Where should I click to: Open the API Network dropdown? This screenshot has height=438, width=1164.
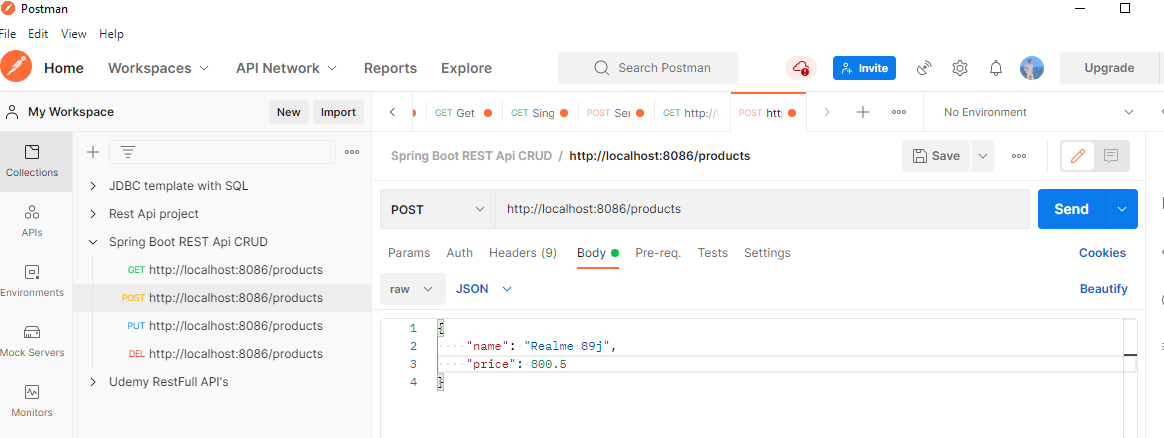[287, 68]
